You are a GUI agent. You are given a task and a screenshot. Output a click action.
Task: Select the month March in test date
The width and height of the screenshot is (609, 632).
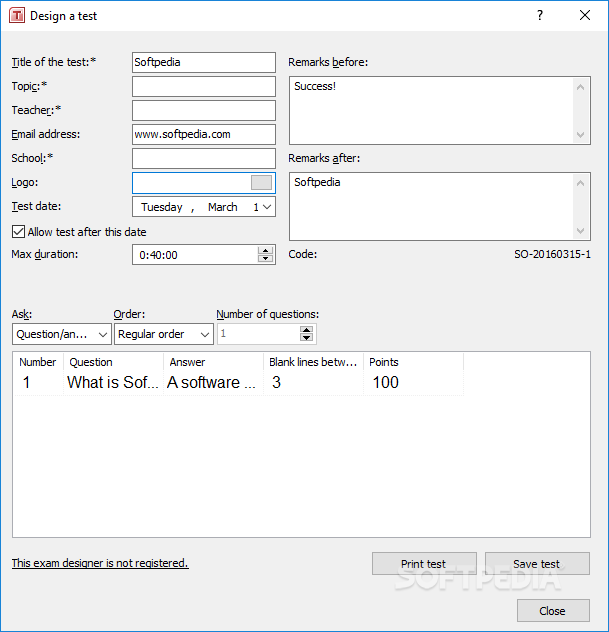click(x=222, y=207)
